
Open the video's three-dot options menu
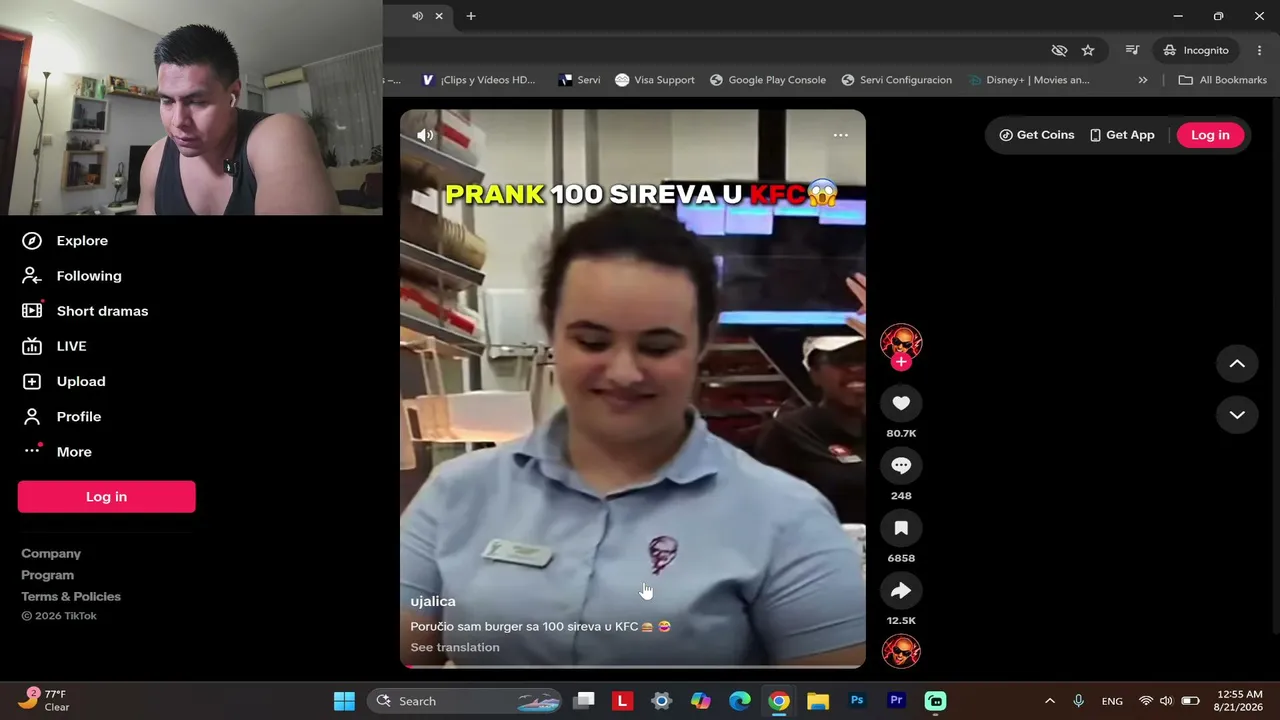pyautogui.click(x=841, y=135)
